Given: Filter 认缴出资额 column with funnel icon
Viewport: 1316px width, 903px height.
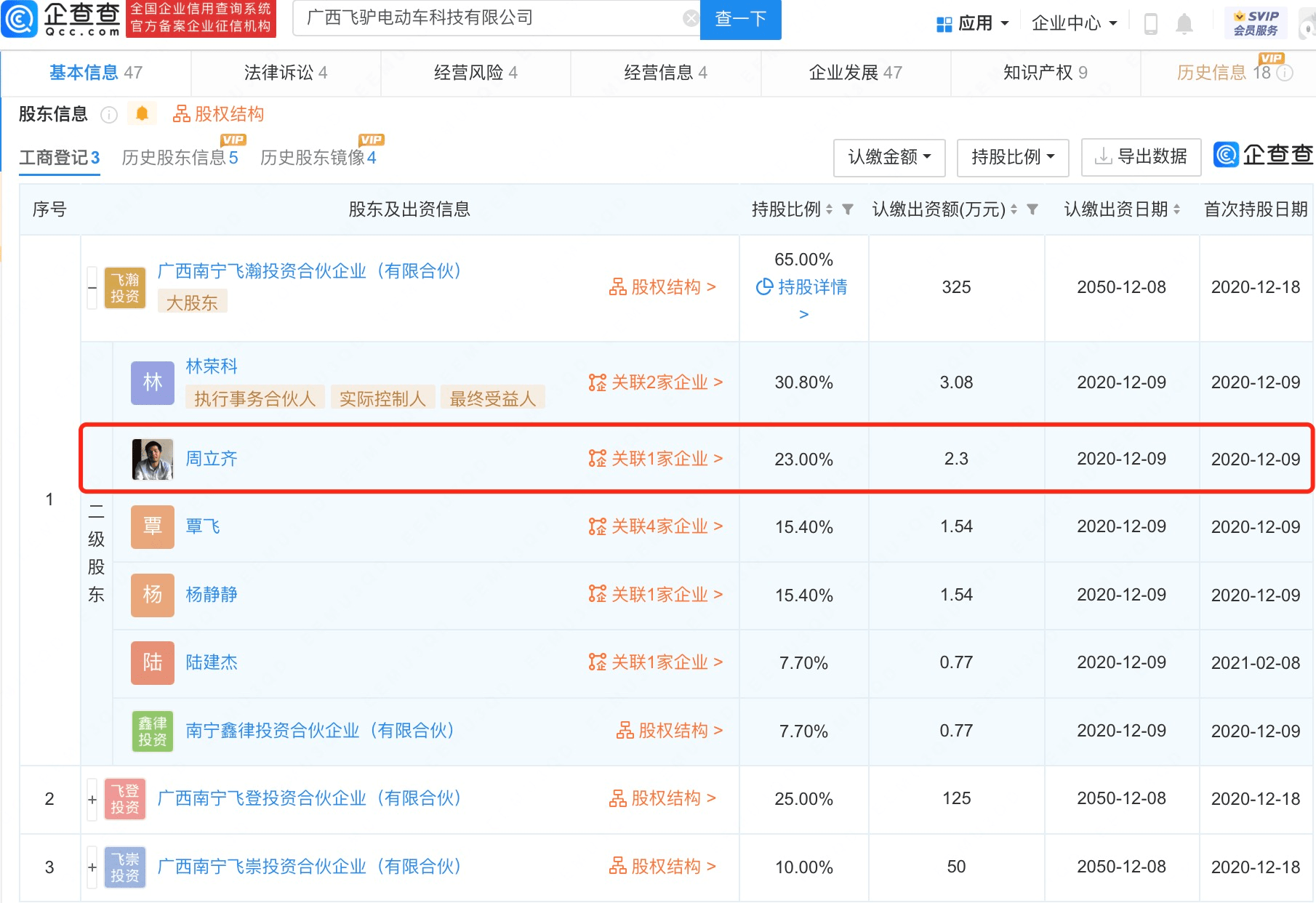Looking at the screenshot, I should (x=1032, y=209).
